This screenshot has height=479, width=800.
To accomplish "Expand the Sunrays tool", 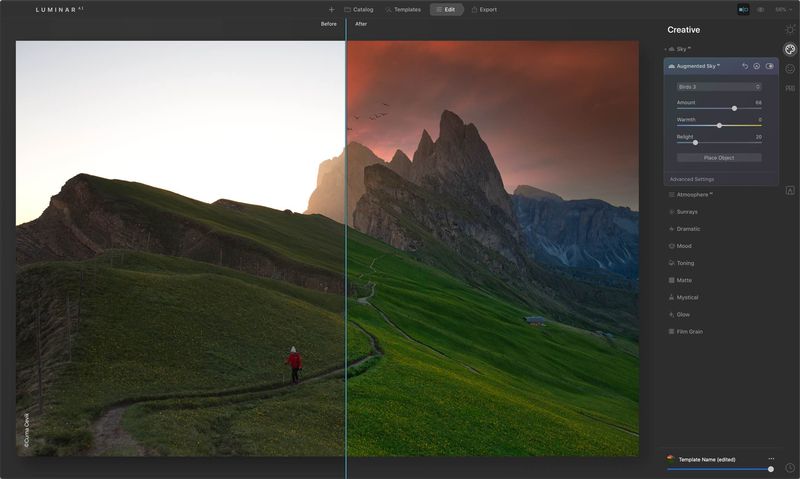I will 683,212.
